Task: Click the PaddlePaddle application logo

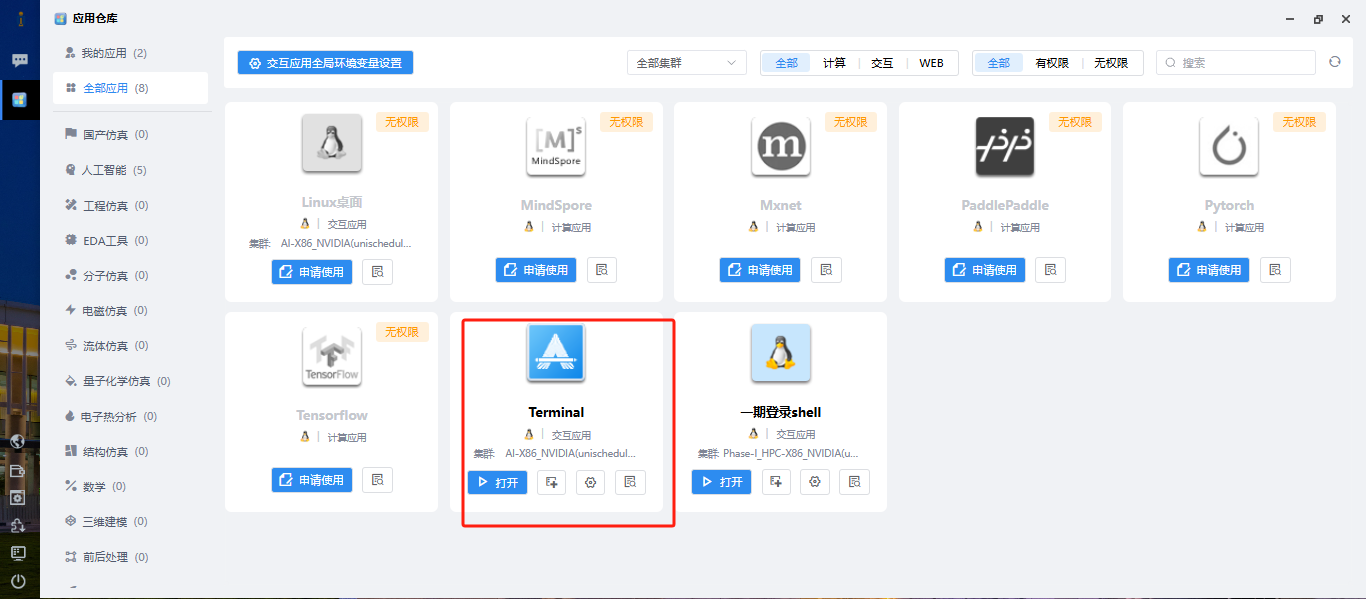Action: (x=1004, y=146)
